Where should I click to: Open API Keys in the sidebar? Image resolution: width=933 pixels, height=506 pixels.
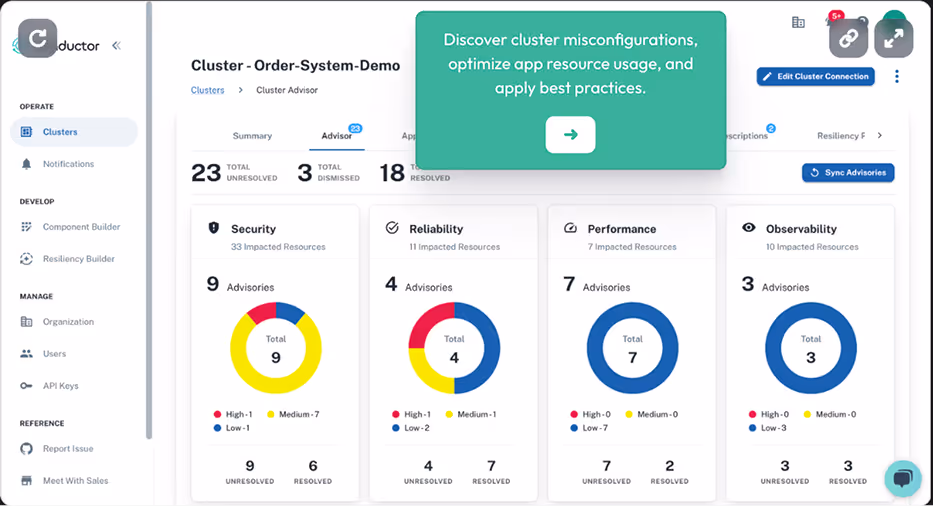click(x=60, y=386)
